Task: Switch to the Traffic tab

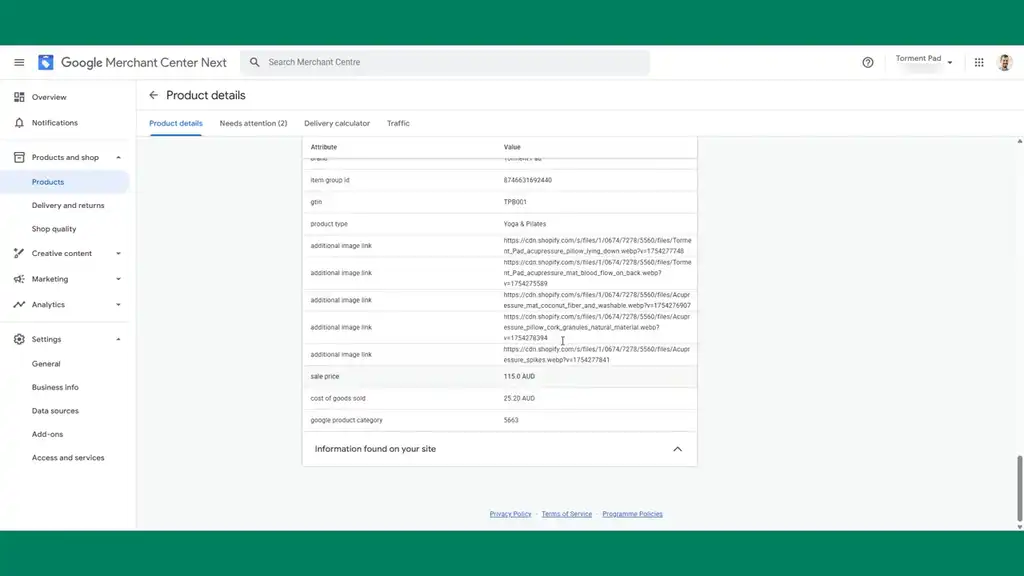Action: pyautogui.click(x=398, y=123)
